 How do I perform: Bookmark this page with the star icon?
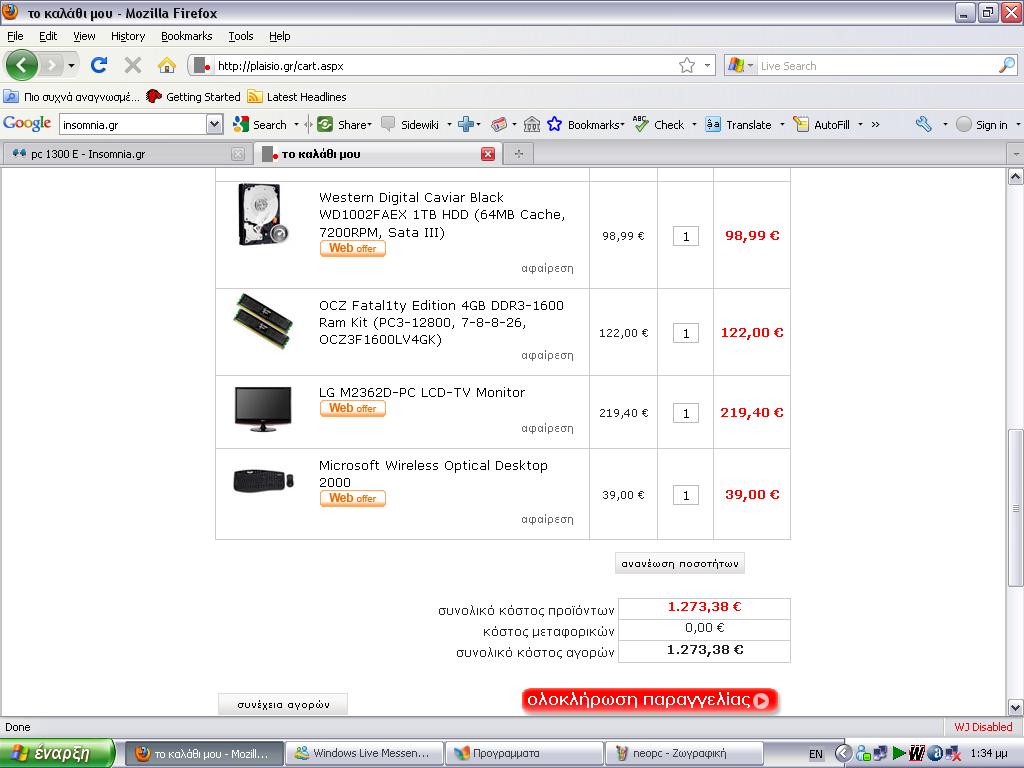(x=686, y=65)
